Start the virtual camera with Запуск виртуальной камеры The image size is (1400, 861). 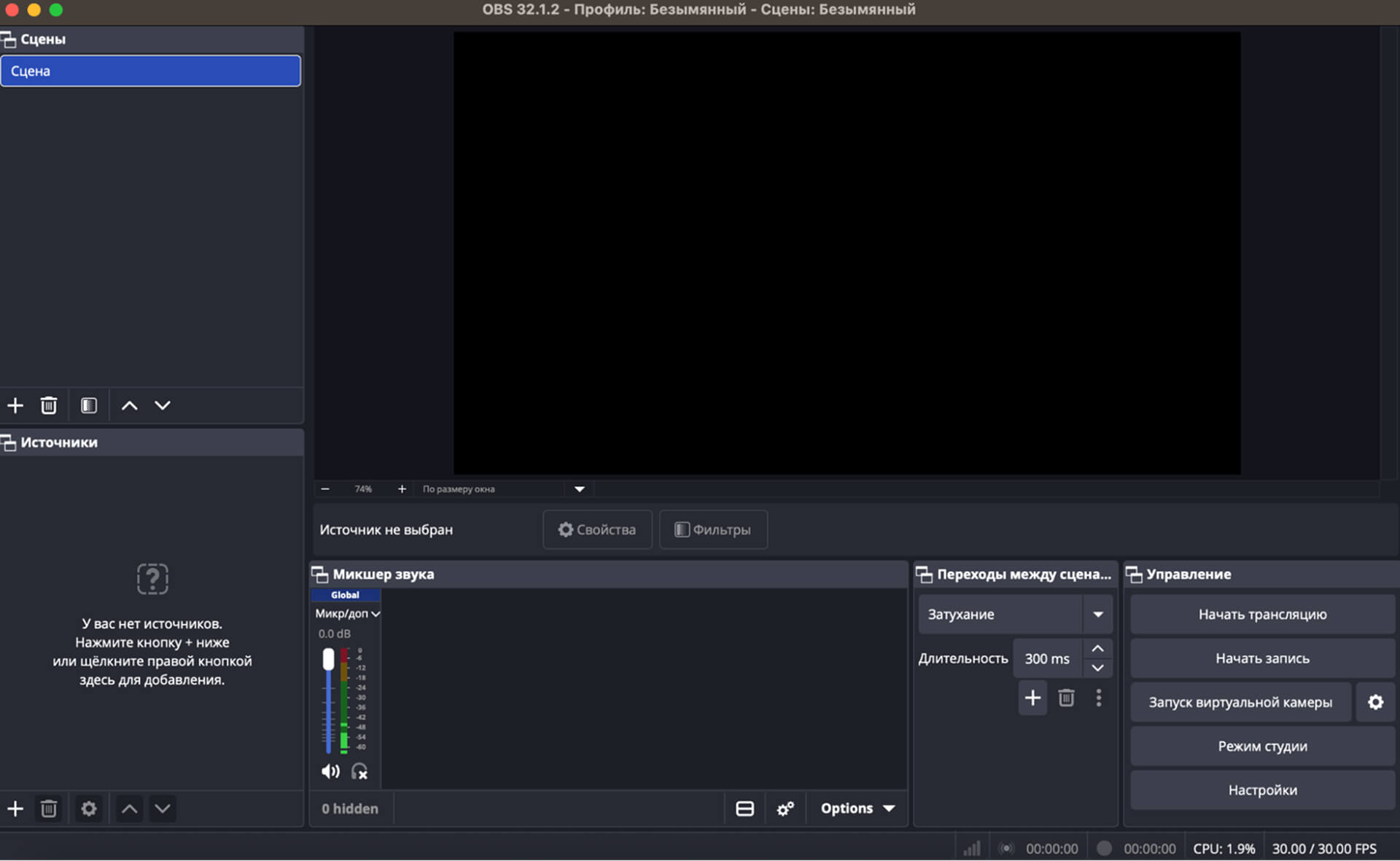[x=1240, y=702]
